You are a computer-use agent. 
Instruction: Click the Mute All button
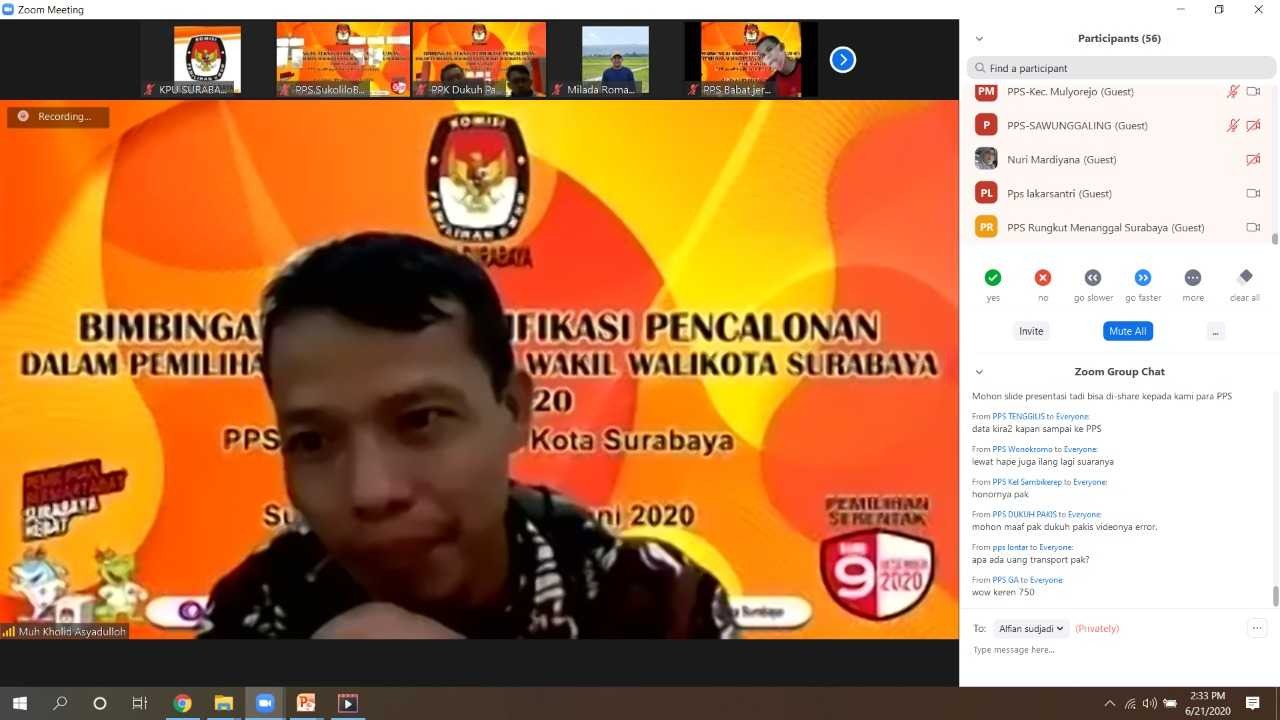(1127, 331)
